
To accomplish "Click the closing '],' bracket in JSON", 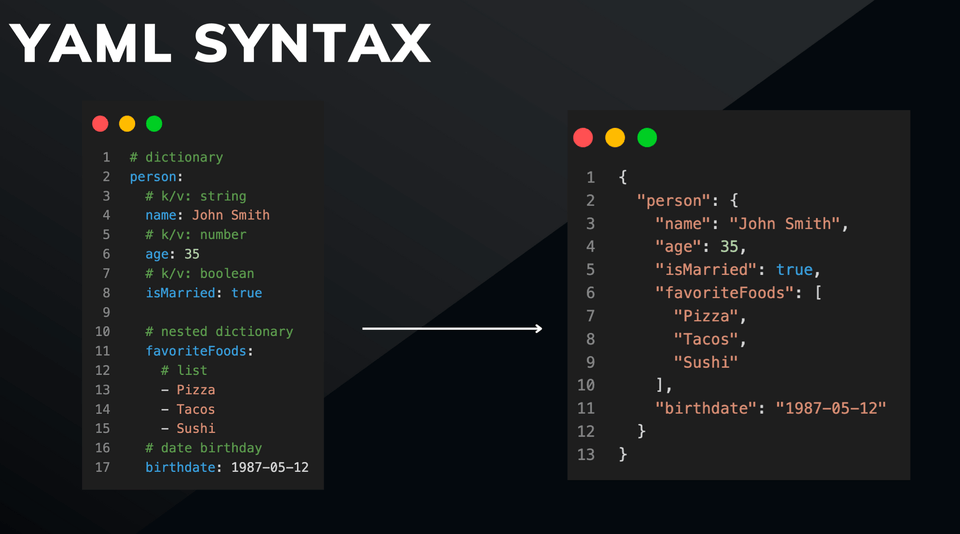I will (664, 385).
